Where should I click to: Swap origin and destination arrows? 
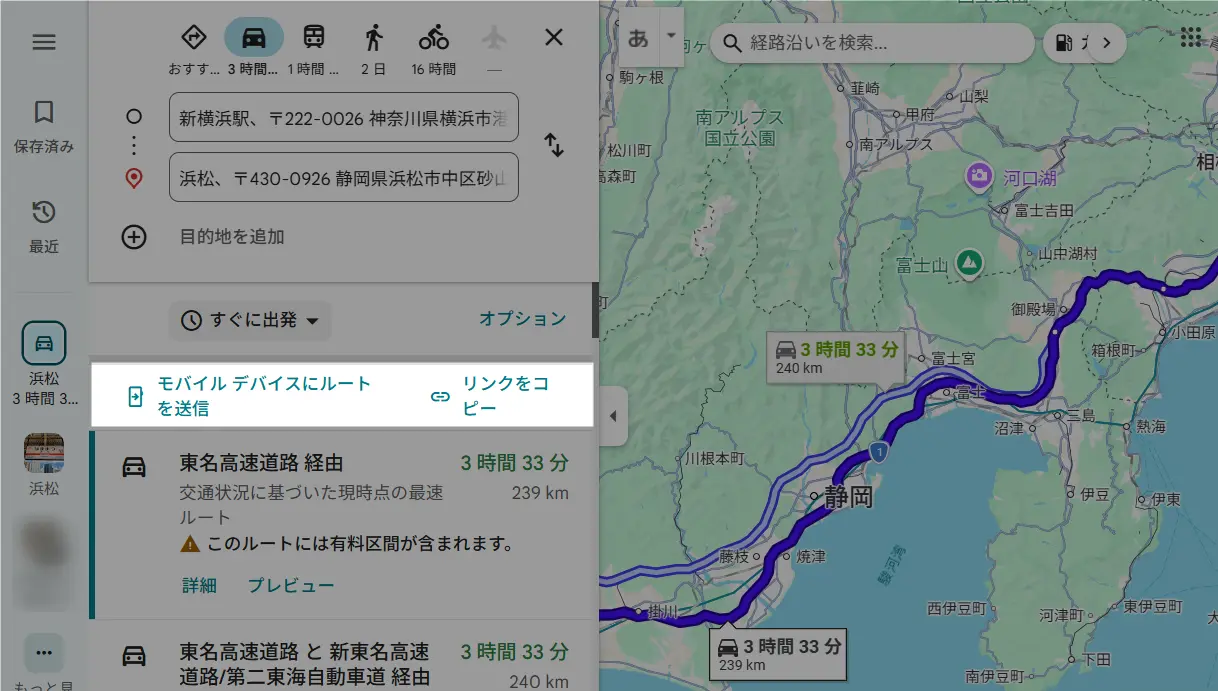point(554,145)
